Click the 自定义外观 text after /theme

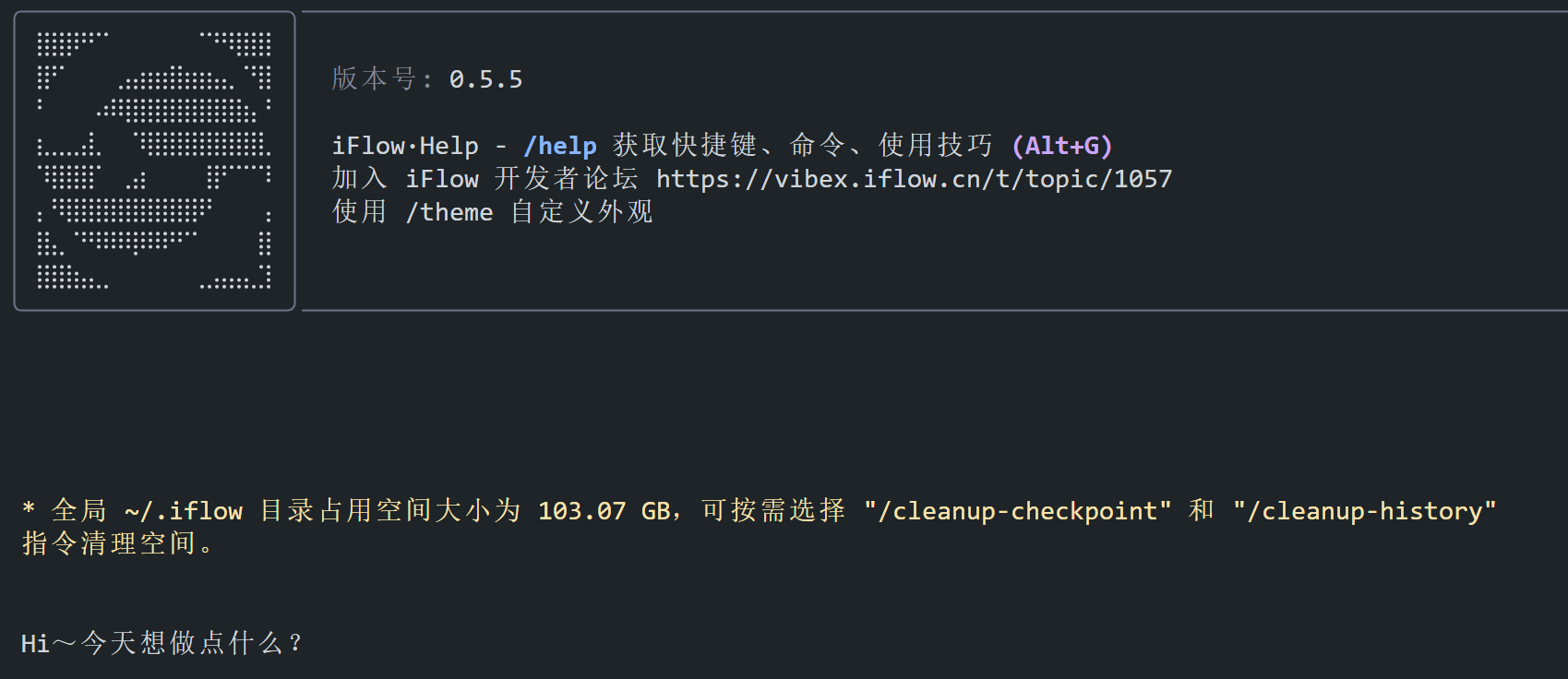click(x=582, y=212)
